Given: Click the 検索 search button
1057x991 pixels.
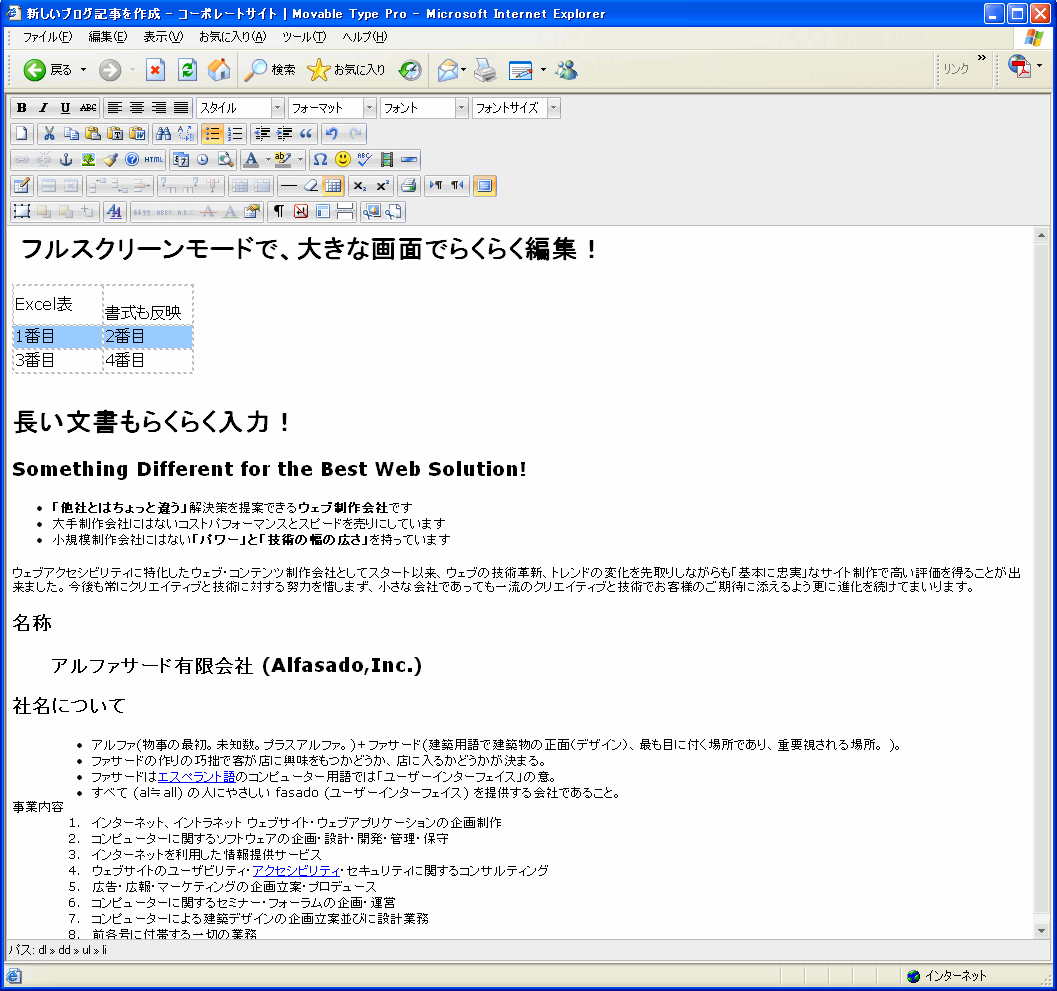Looking at the screenshot, I should 270,69.
